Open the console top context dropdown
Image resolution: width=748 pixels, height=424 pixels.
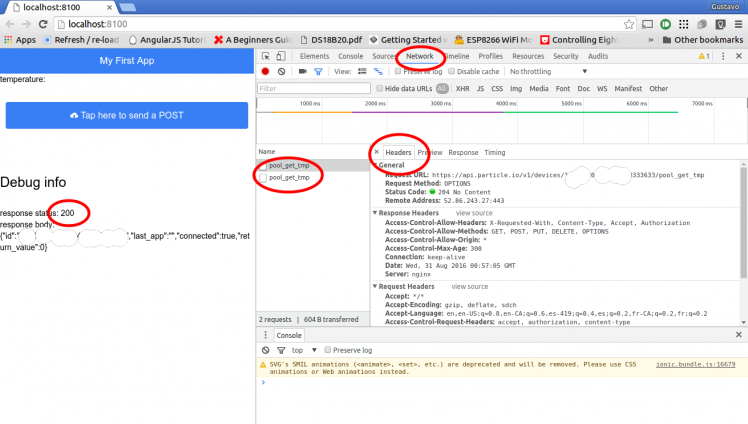point(304,350)
